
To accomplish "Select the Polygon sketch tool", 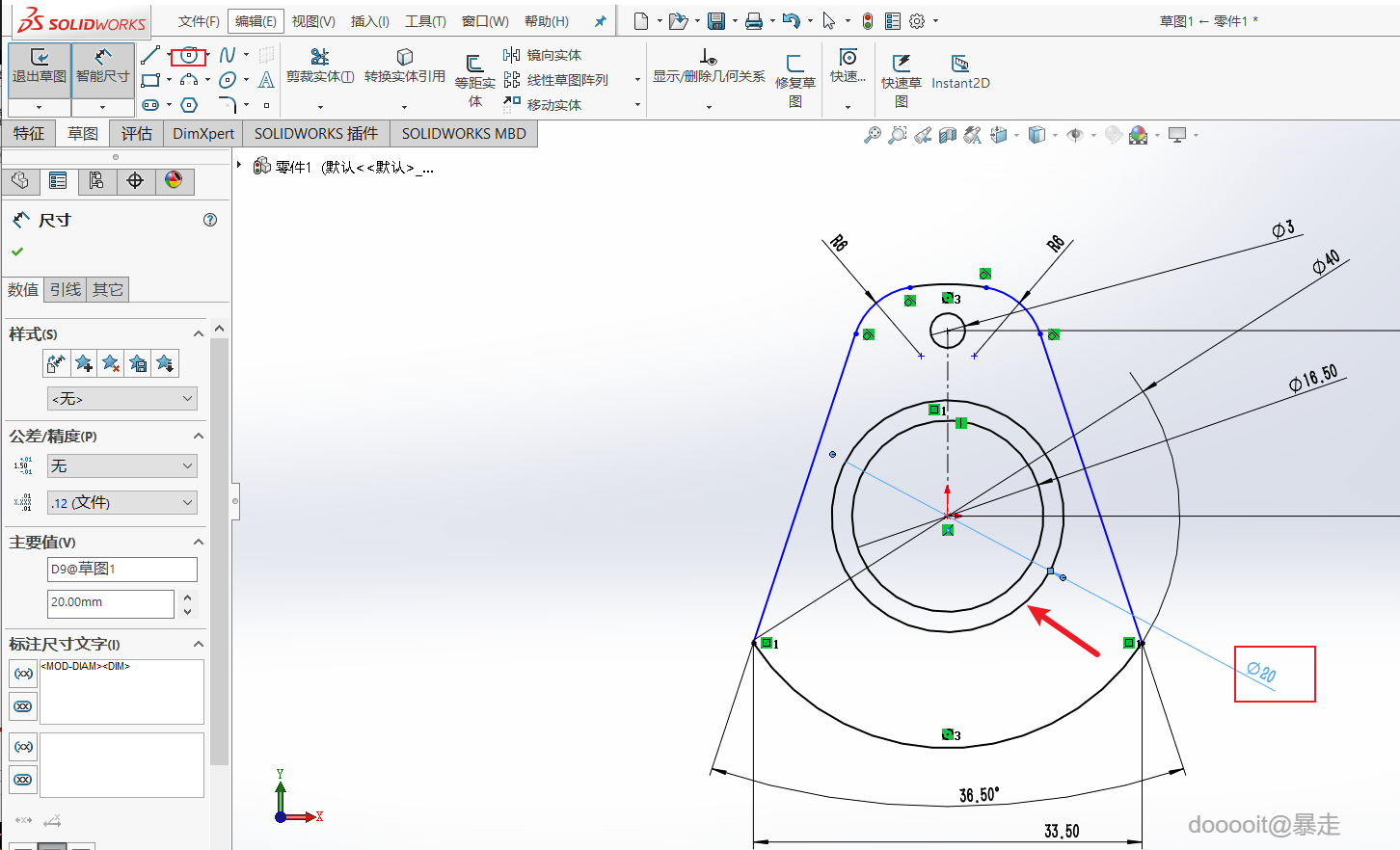I will point(189,105).
